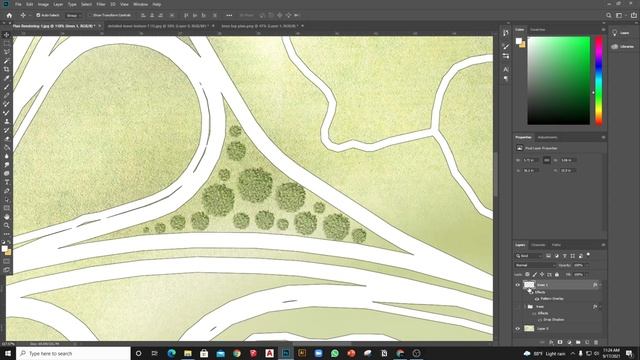Viewport: 640px width, 360px height.
Task: Open the Image menu
Action: point(43,4)
